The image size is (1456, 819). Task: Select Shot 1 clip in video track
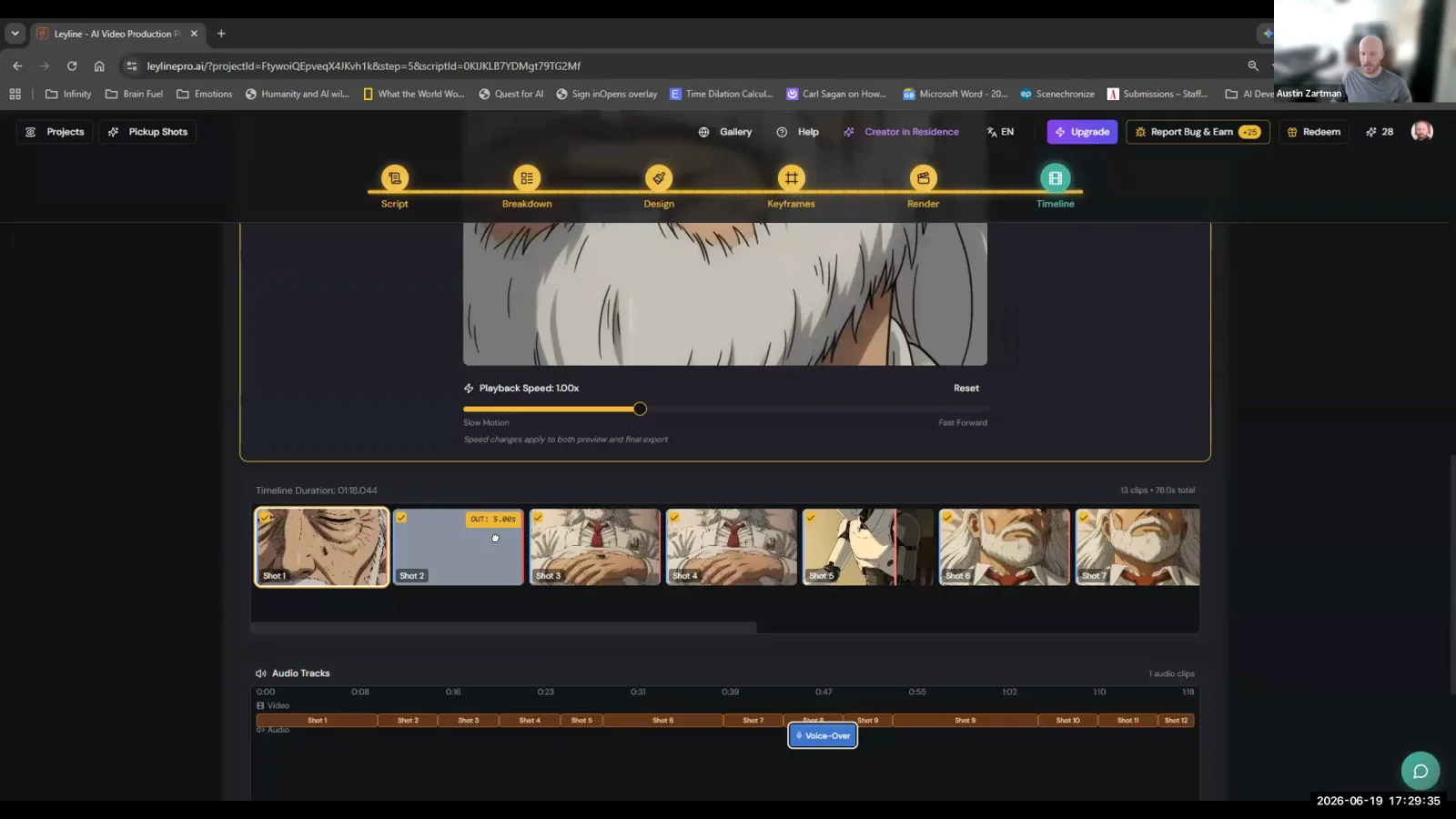click(x=317, y=720)
